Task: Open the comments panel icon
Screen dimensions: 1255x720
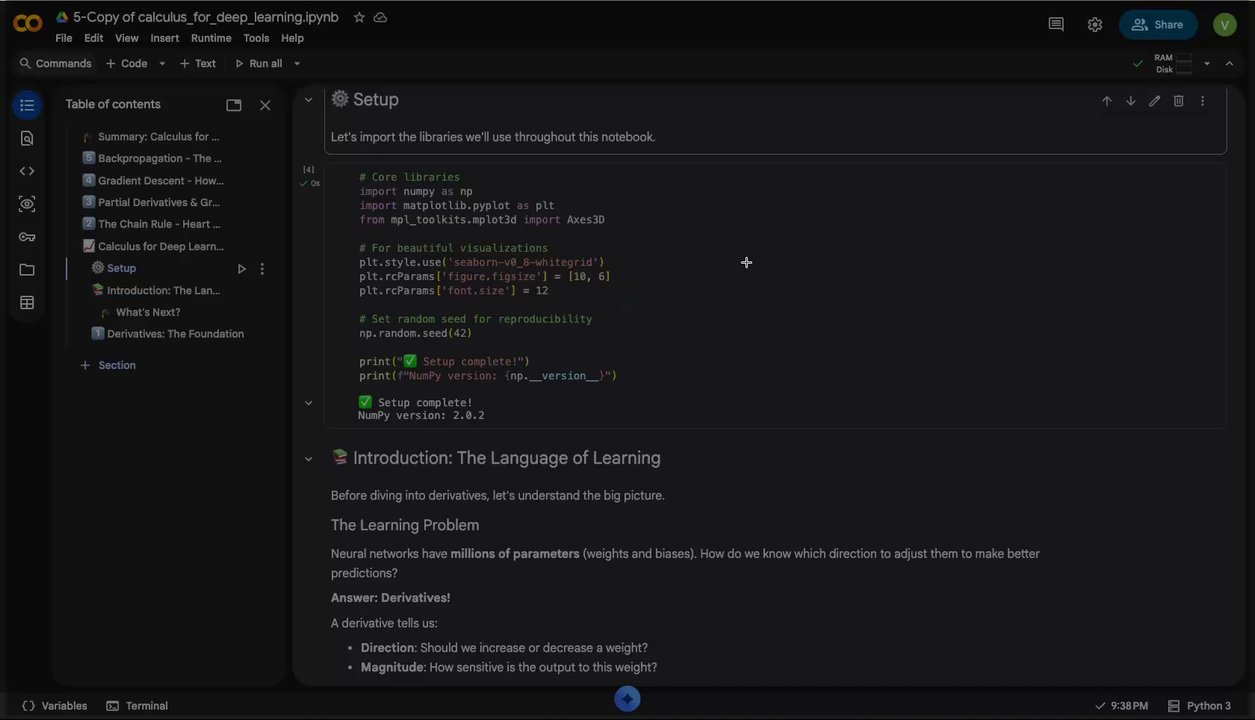Action: click(1056, 25)
